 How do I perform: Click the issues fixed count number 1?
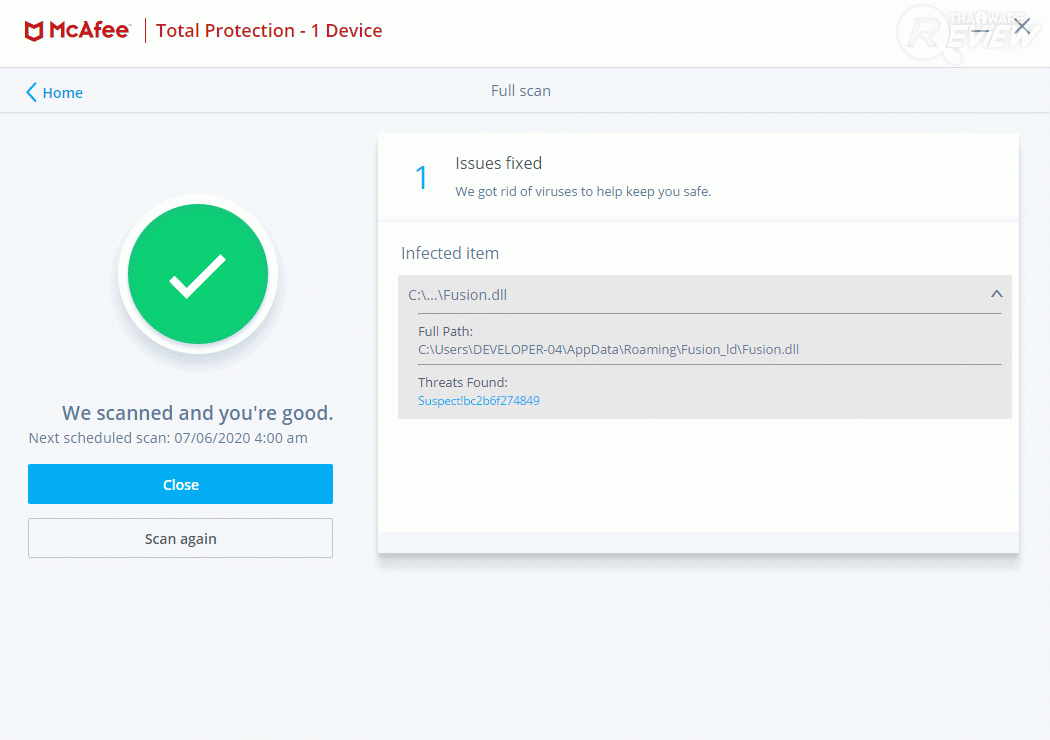coord(421,178)
